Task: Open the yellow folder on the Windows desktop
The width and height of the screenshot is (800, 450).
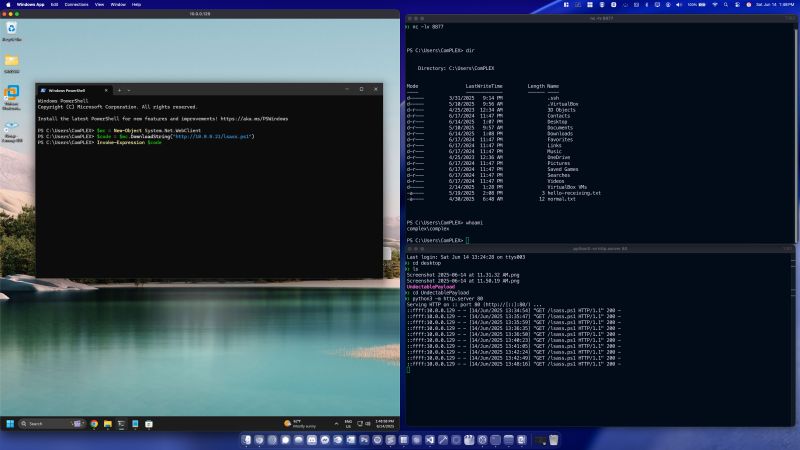Action: pos(12,62)
